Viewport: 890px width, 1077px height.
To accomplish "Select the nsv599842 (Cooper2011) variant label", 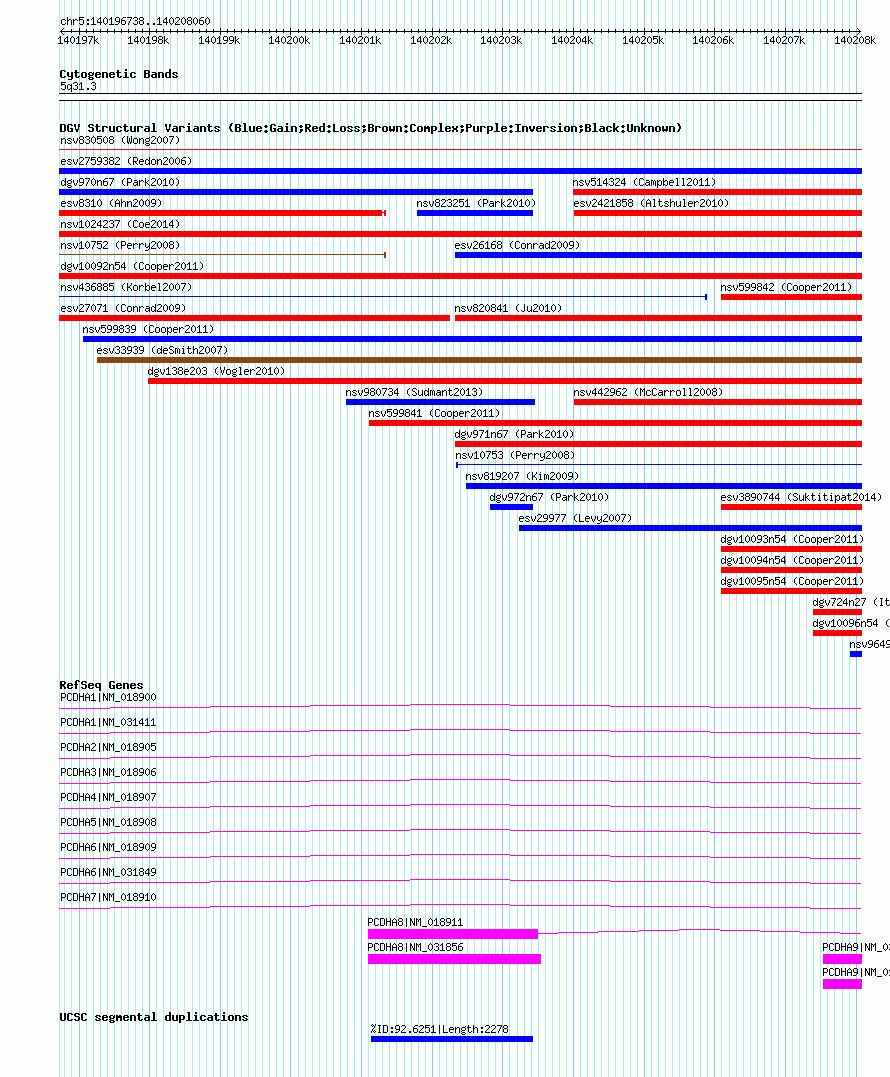I will coord(786,287).
